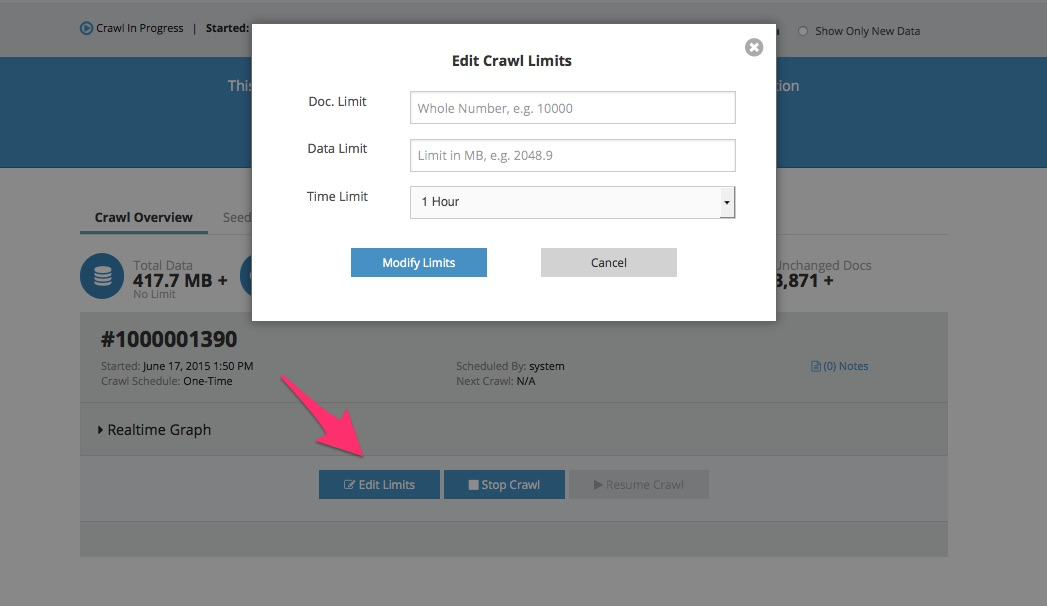
Task: Focus the Data Limit input field
Action: tap(572, 156)
